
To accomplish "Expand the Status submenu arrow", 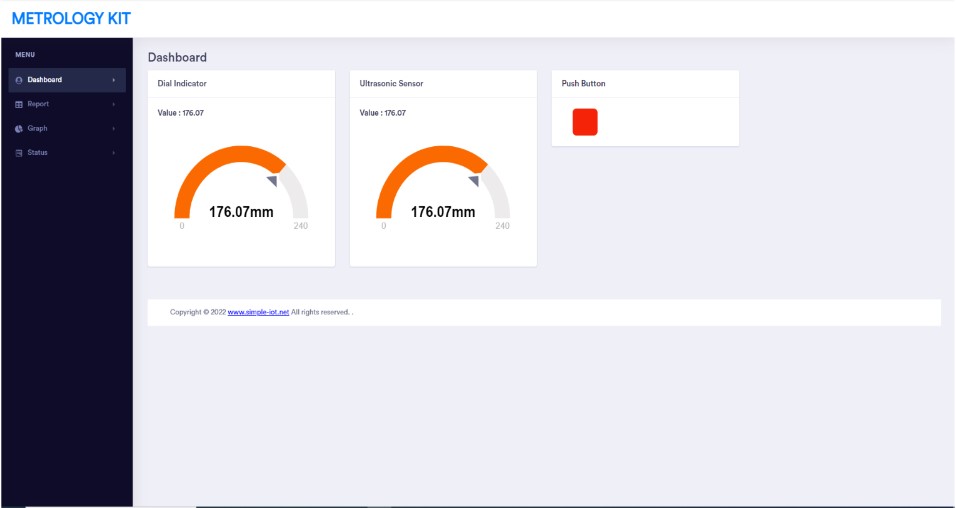I will click(113, 153).
